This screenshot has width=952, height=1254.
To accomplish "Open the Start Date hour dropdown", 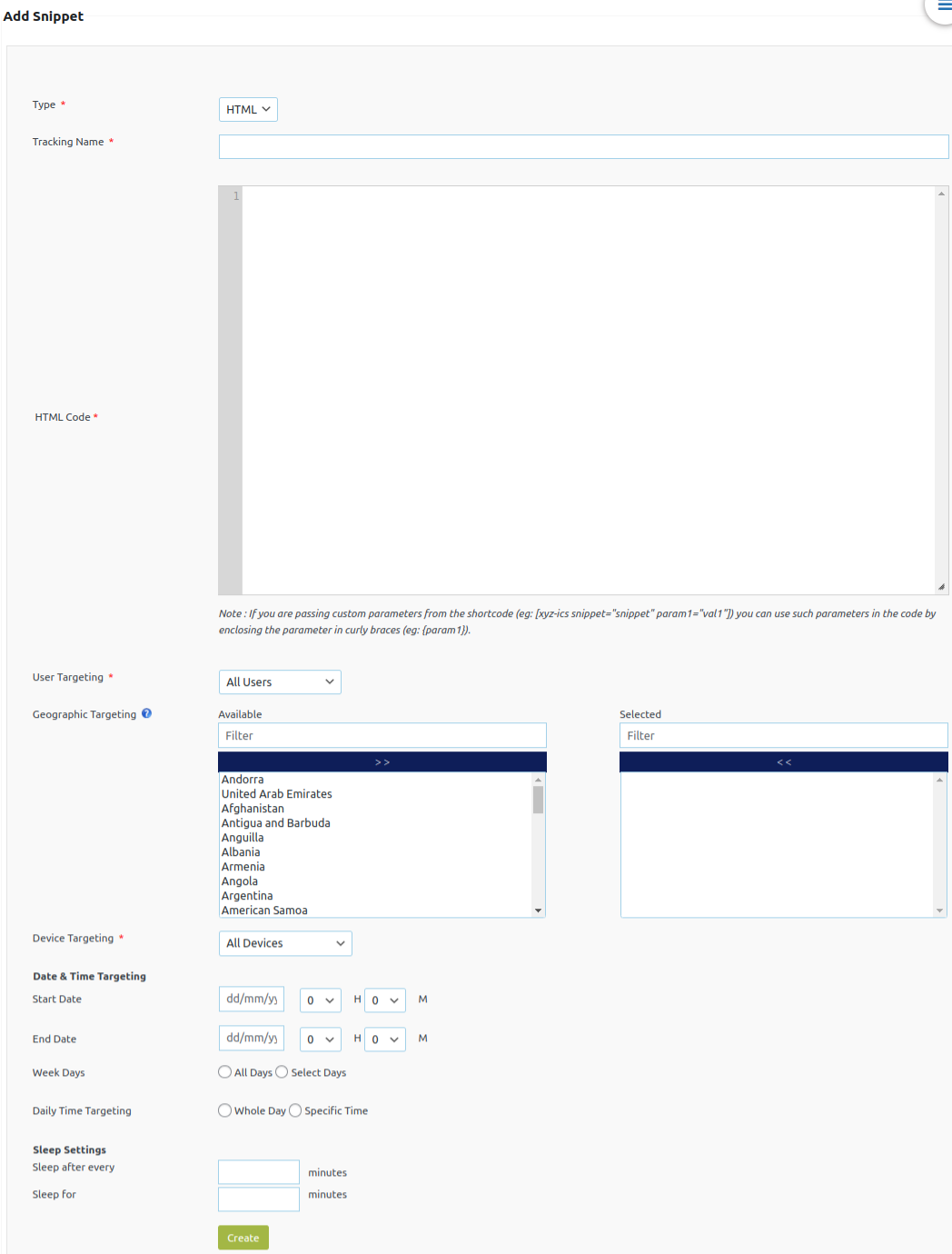I will [x=320, y=1000].
